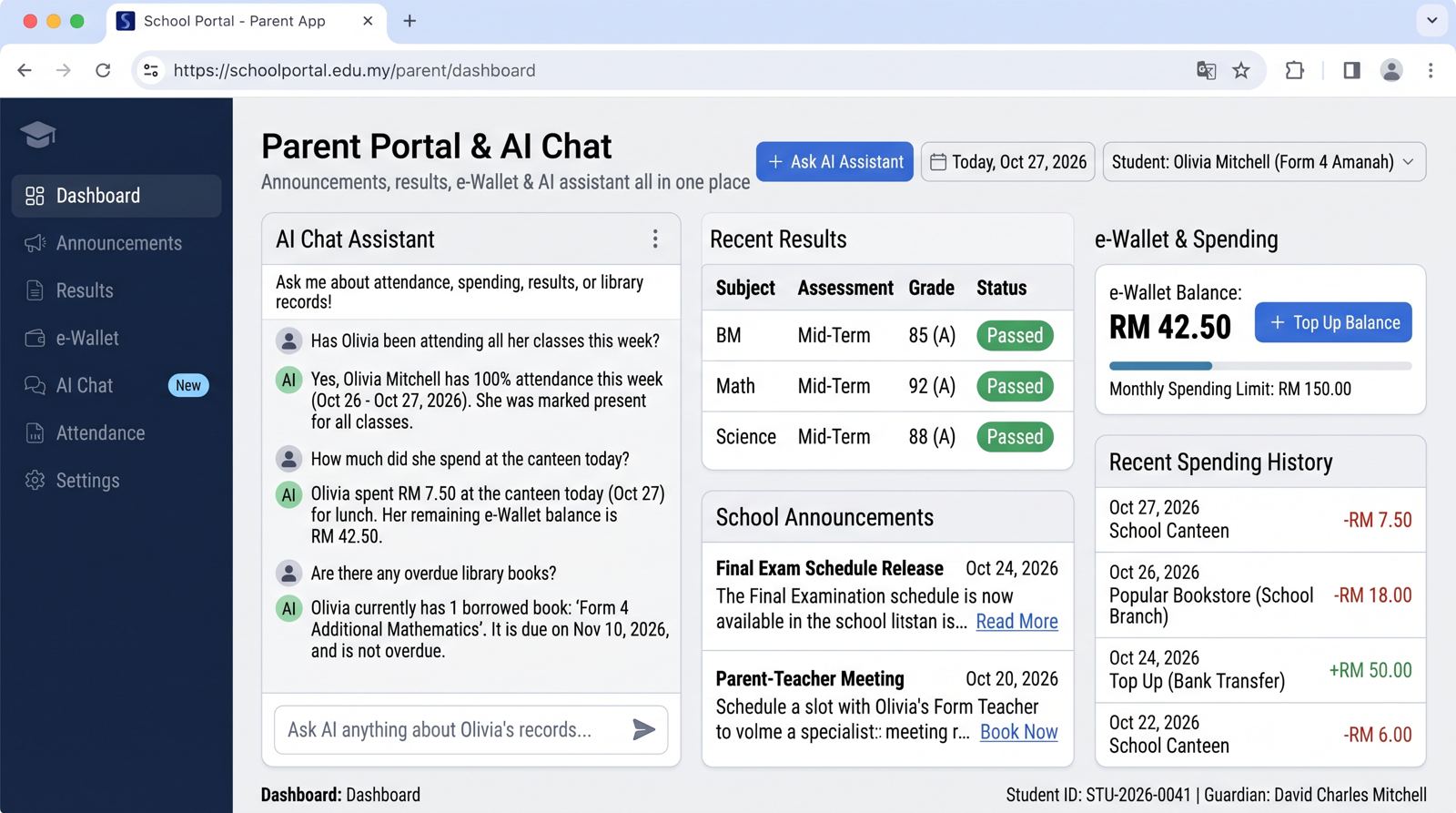
Task: Open the translate page icon
Action: [1206, 70]
